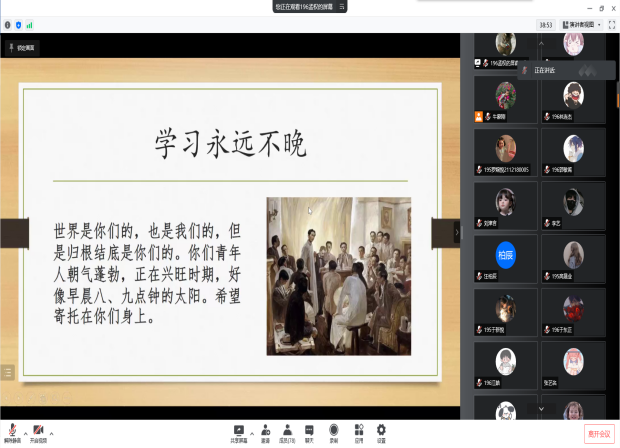Collapse the participant video panel using side arrow
The height and width of the screenshot is (448, 620).
coord(457,232)
